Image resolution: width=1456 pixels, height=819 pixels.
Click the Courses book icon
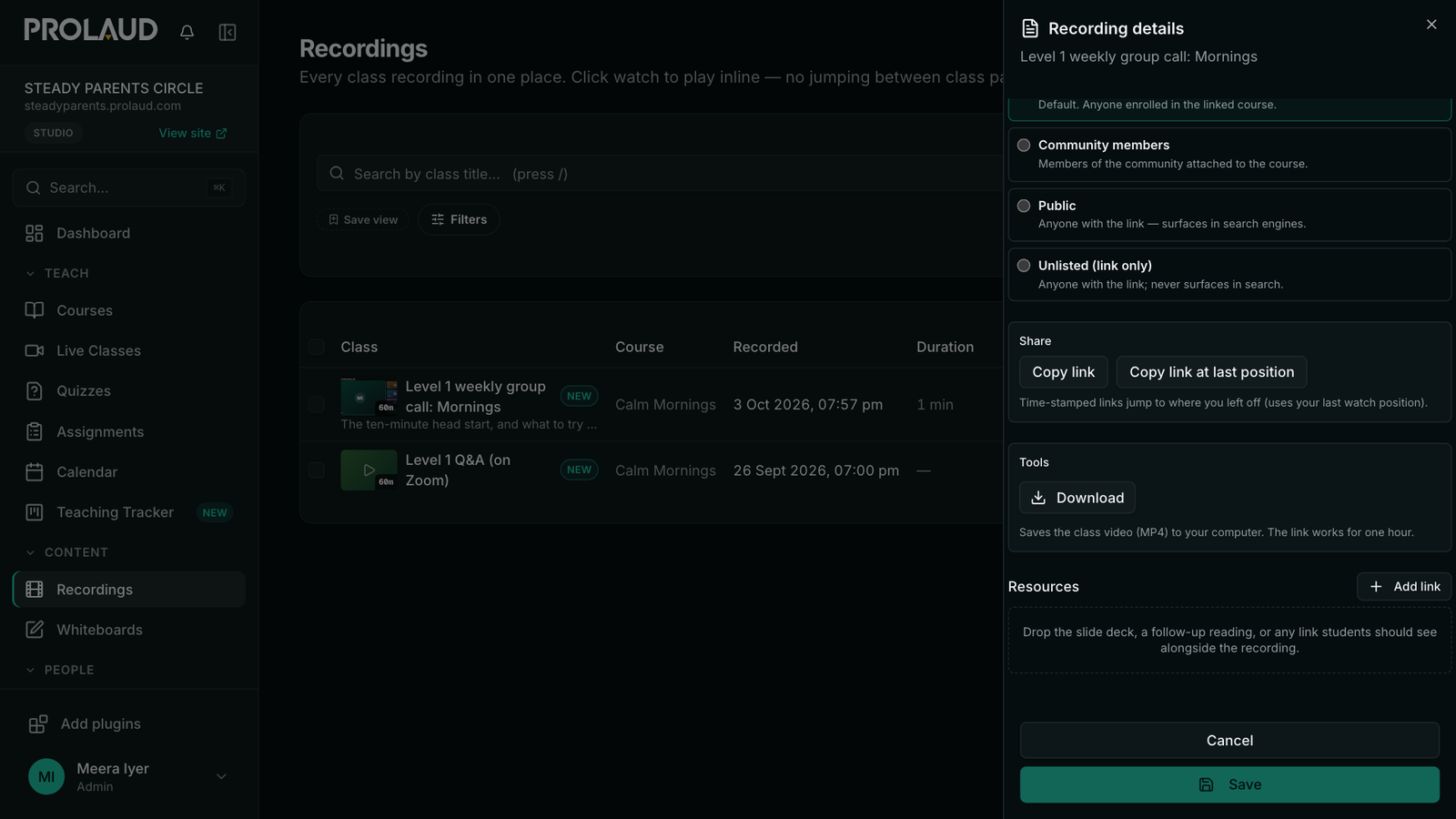point(35,310)
